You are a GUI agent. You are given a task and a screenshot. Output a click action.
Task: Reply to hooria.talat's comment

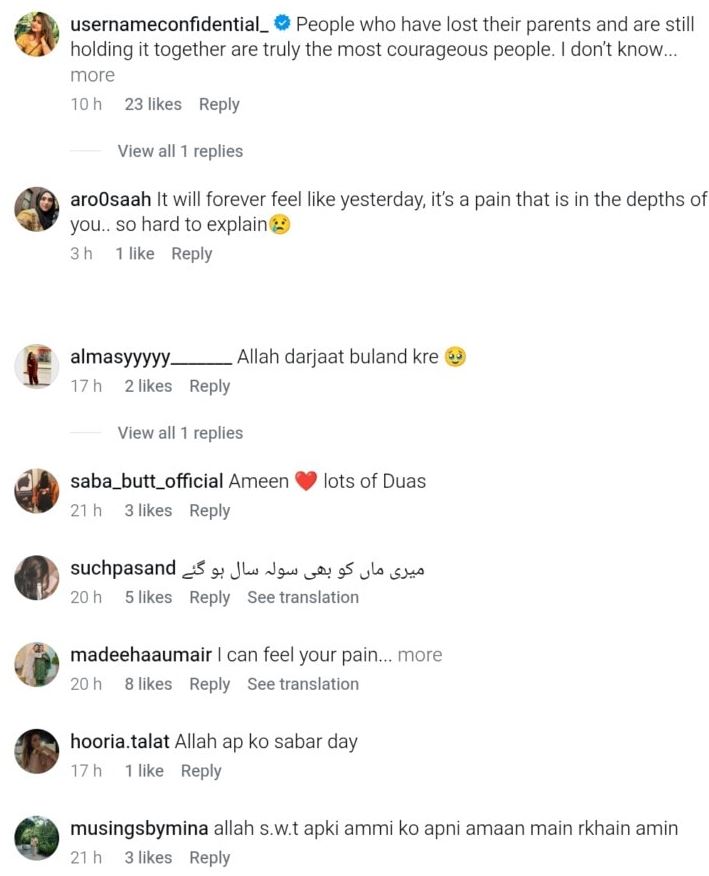(200, 771)
